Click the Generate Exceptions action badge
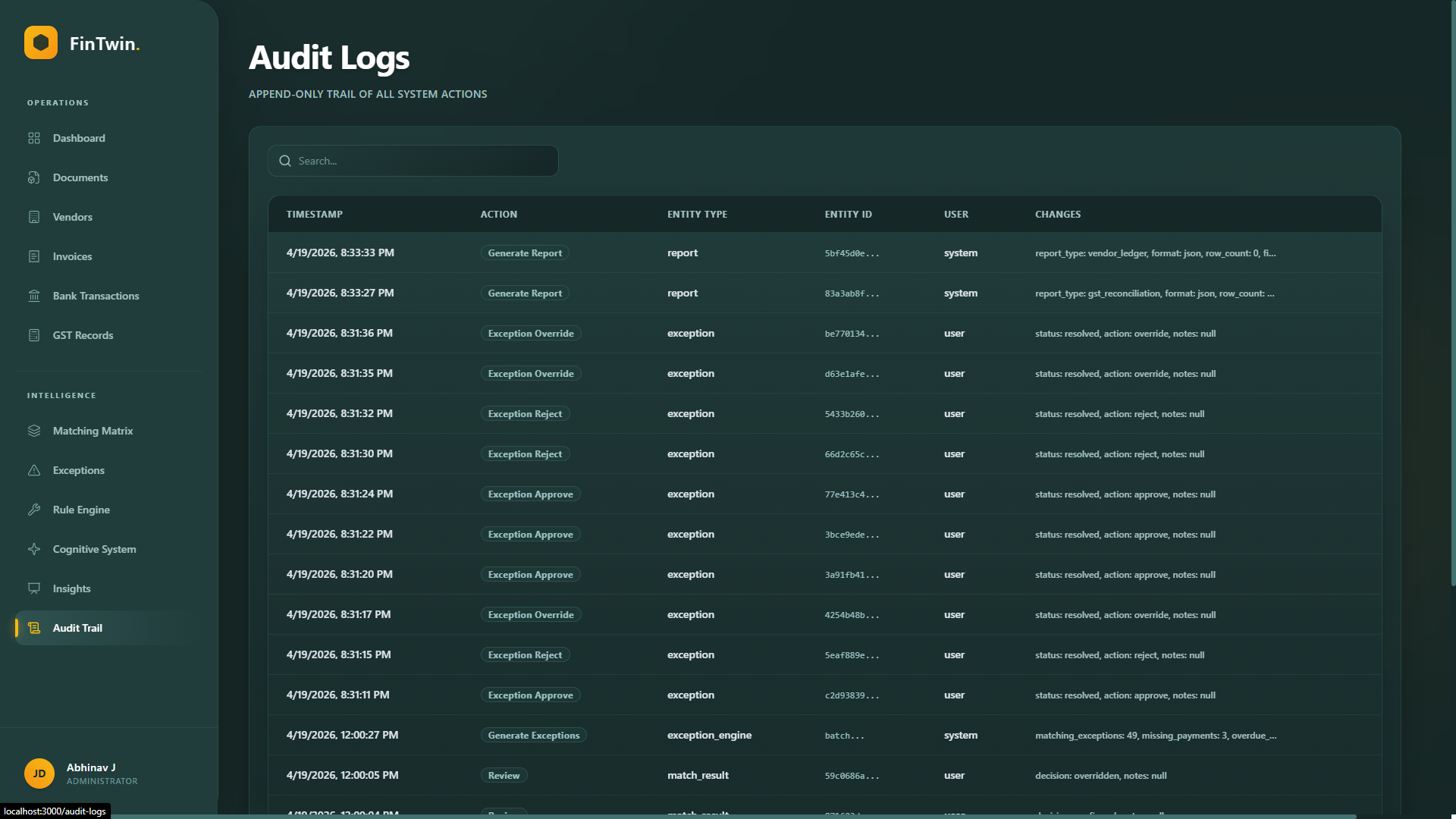The height and width of the screenshot is (819, 1456). coord(533,736)
